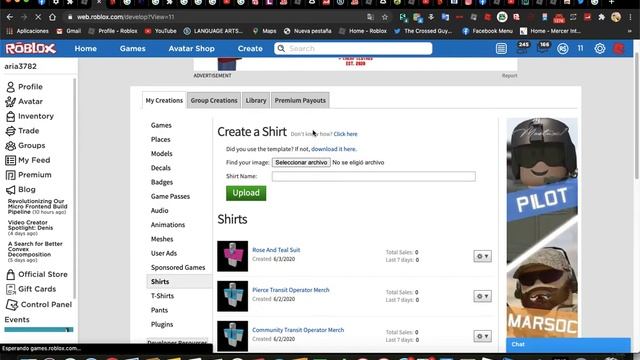This screenshot has height=360, width=640.
Task: Click the browser back arrow
Action: [x=10, y=17]
